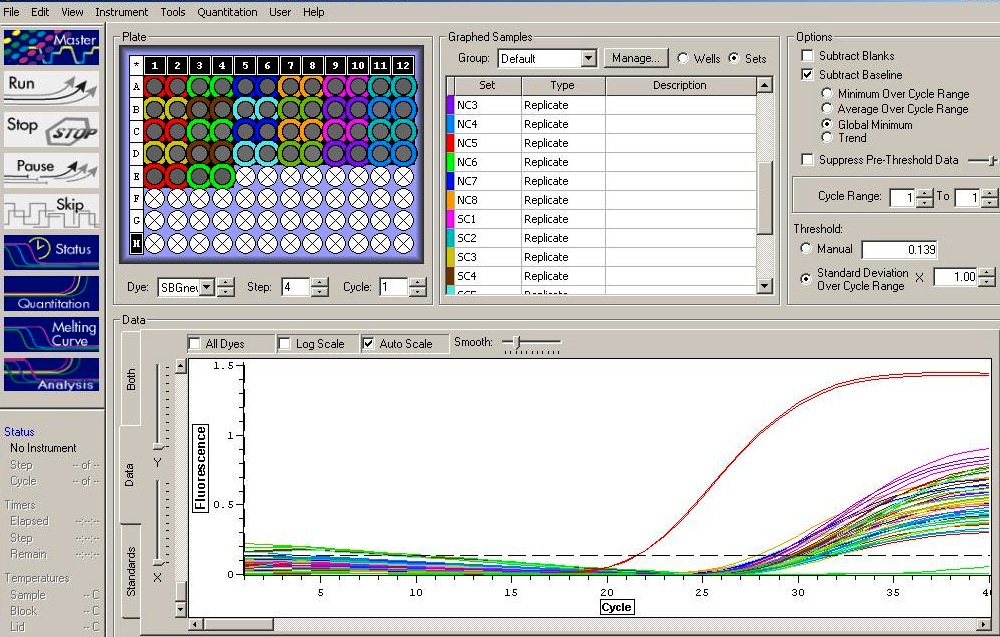Click the plate Cycle spinner arrows

pos(417,288)
